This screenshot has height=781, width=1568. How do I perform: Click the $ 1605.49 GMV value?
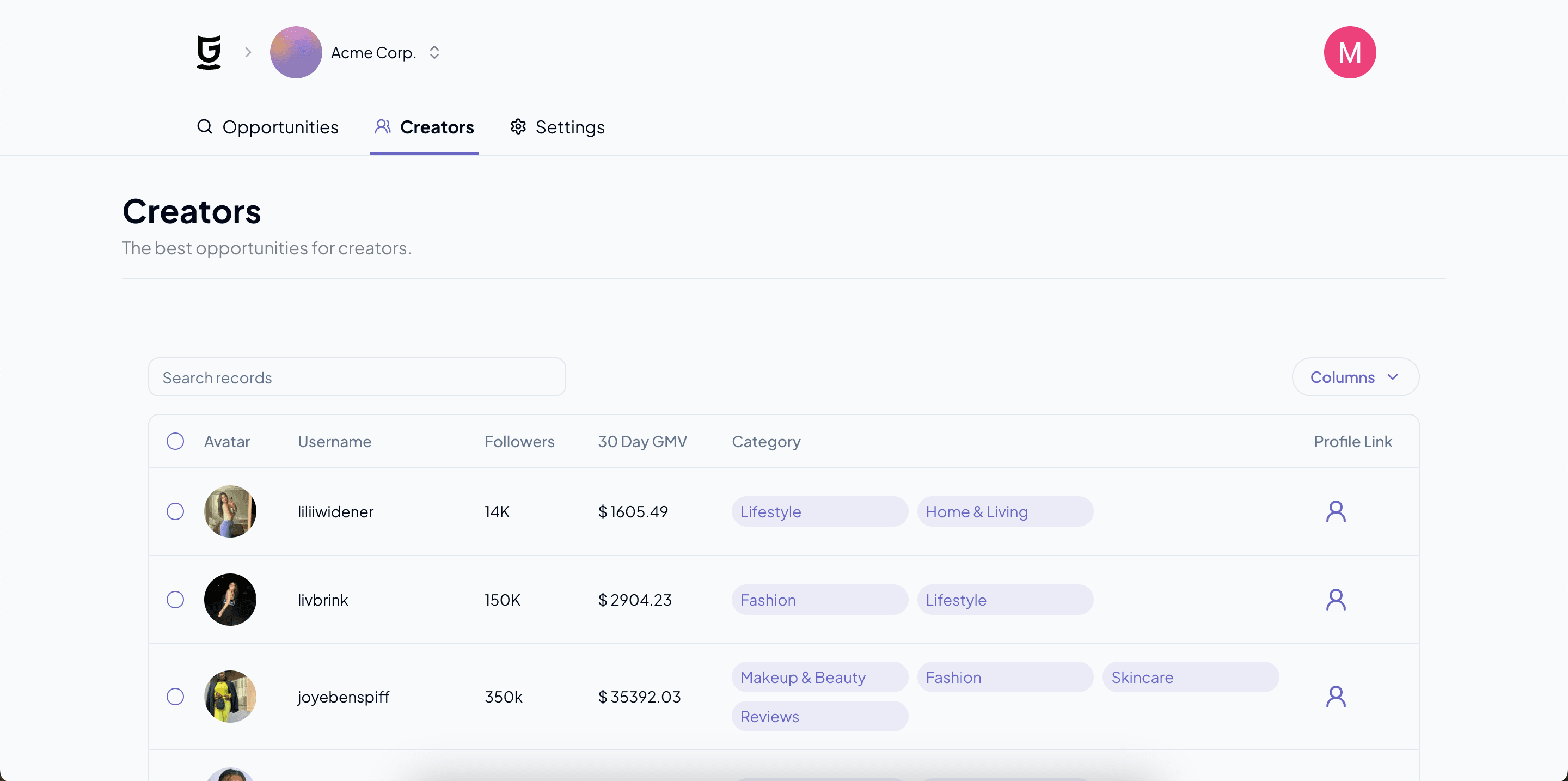point(633,511)
